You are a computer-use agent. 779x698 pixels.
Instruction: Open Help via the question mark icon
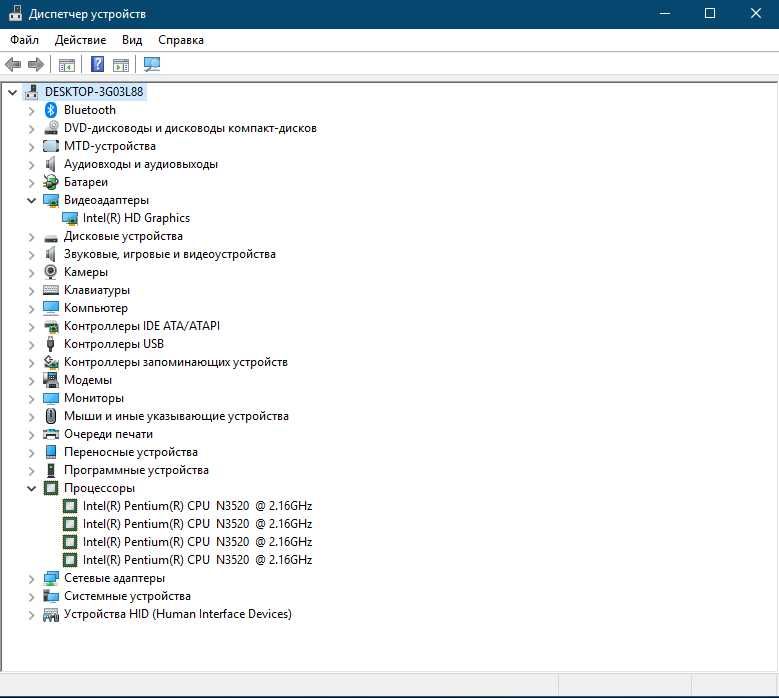point(97,64)
